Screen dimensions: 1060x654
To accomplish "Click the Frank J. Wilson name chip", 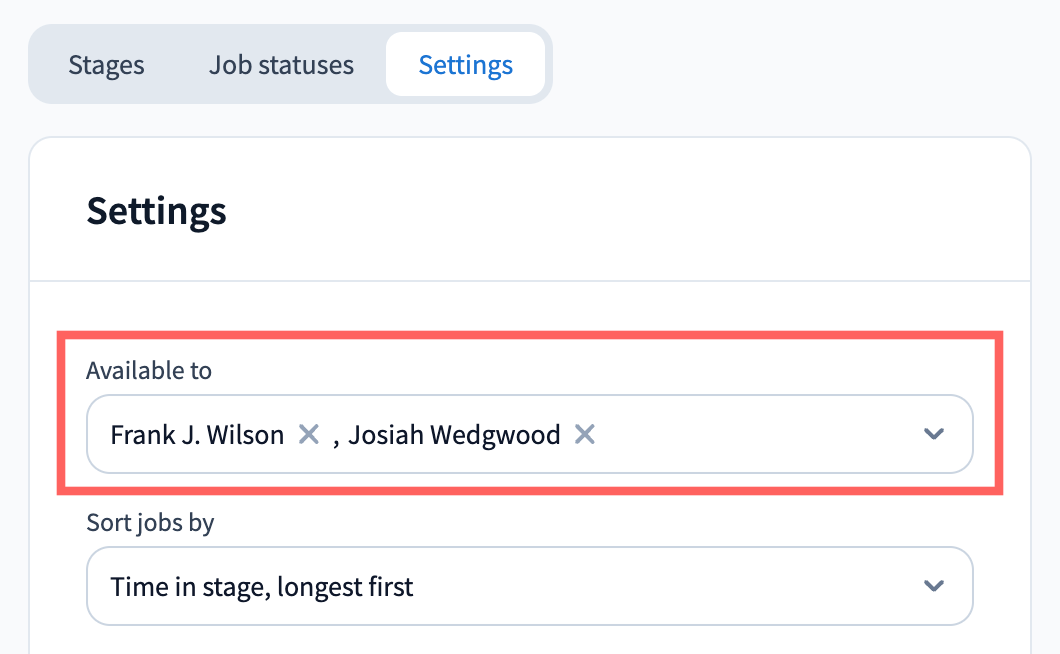I will point(197,435).
